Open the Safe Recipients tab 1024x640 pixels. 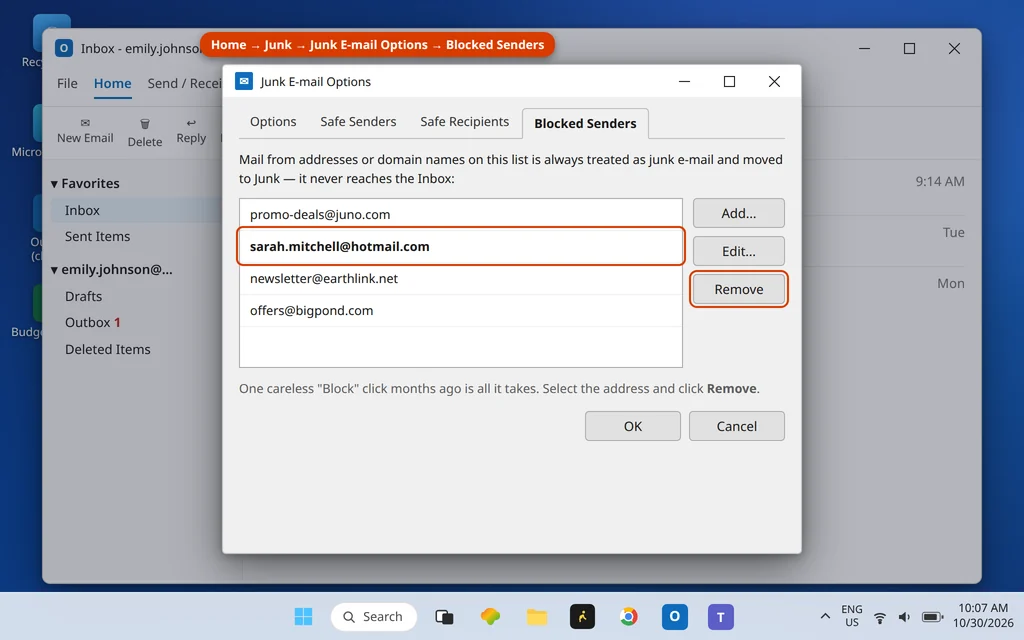tap(464, 121)
